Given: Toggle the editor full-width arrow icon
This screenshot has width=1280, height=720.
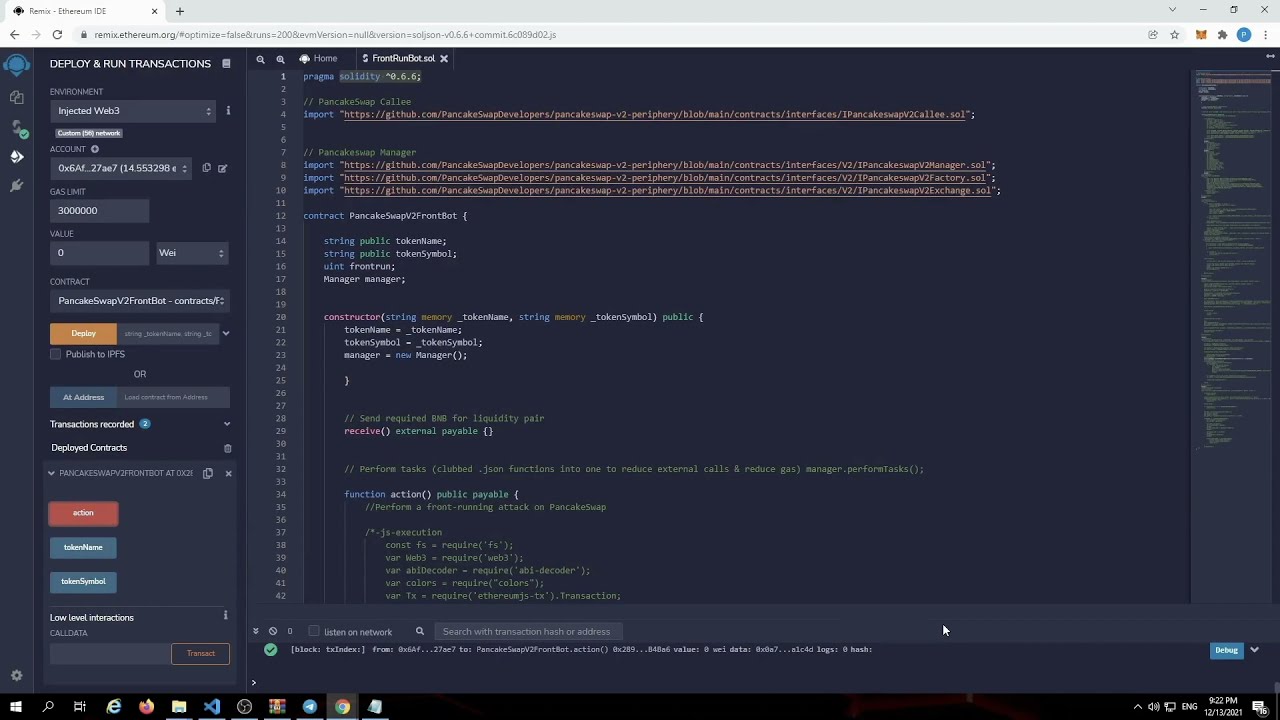Looking at the screenshot, I should tap(1270, 56).
